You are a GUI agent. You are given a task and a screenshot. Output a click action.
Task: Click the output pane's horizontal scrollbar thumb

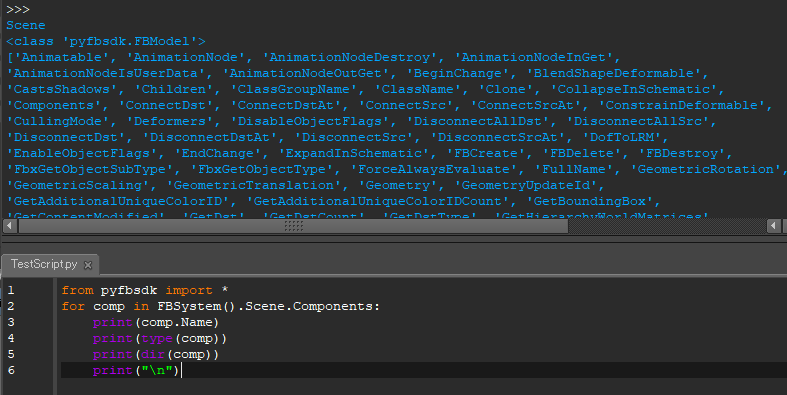[x=294, y=226]
